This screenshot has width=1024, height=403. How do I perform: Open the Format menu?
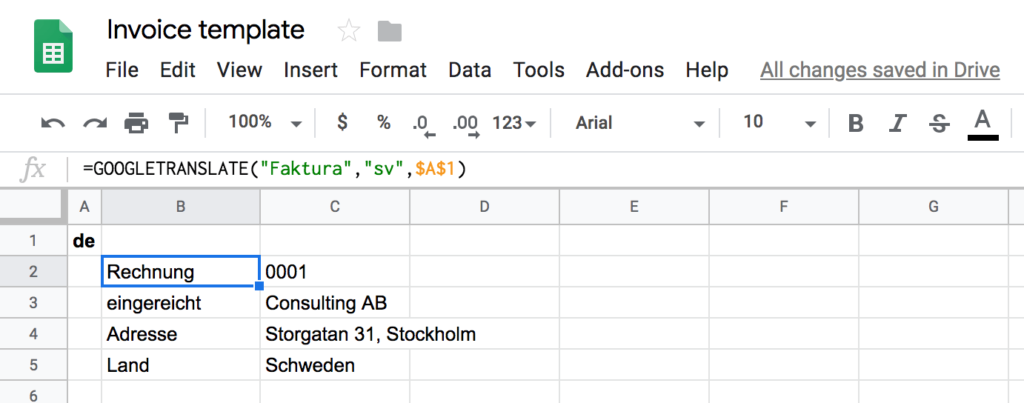tap(393, 70)
